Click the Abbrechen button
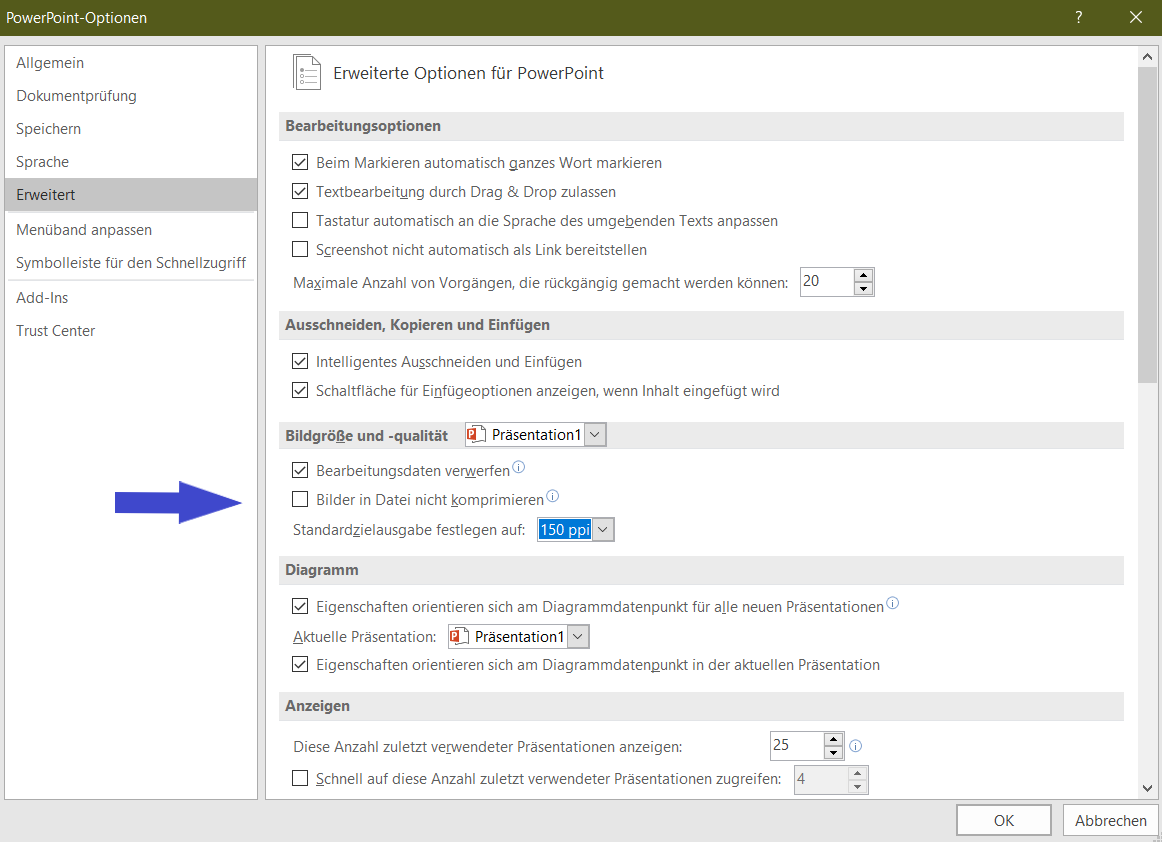The height and width of the screenshot is (842, 1162). [x=1110, y=820]
